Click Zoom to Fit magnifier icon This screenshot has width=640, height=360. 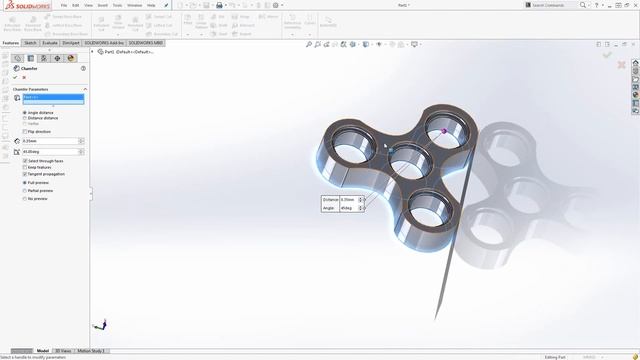309,44
